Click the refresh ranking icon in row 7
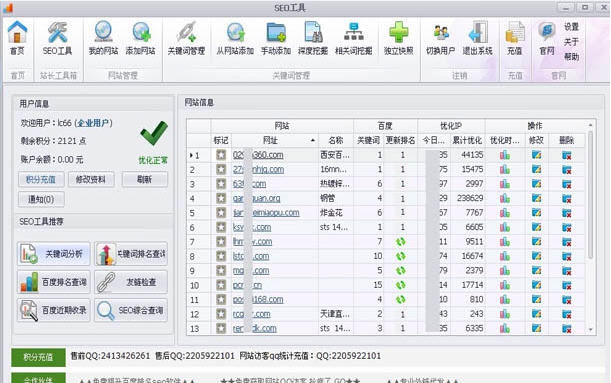The width and height of the screenshot is (611, 383). [401, 242]
